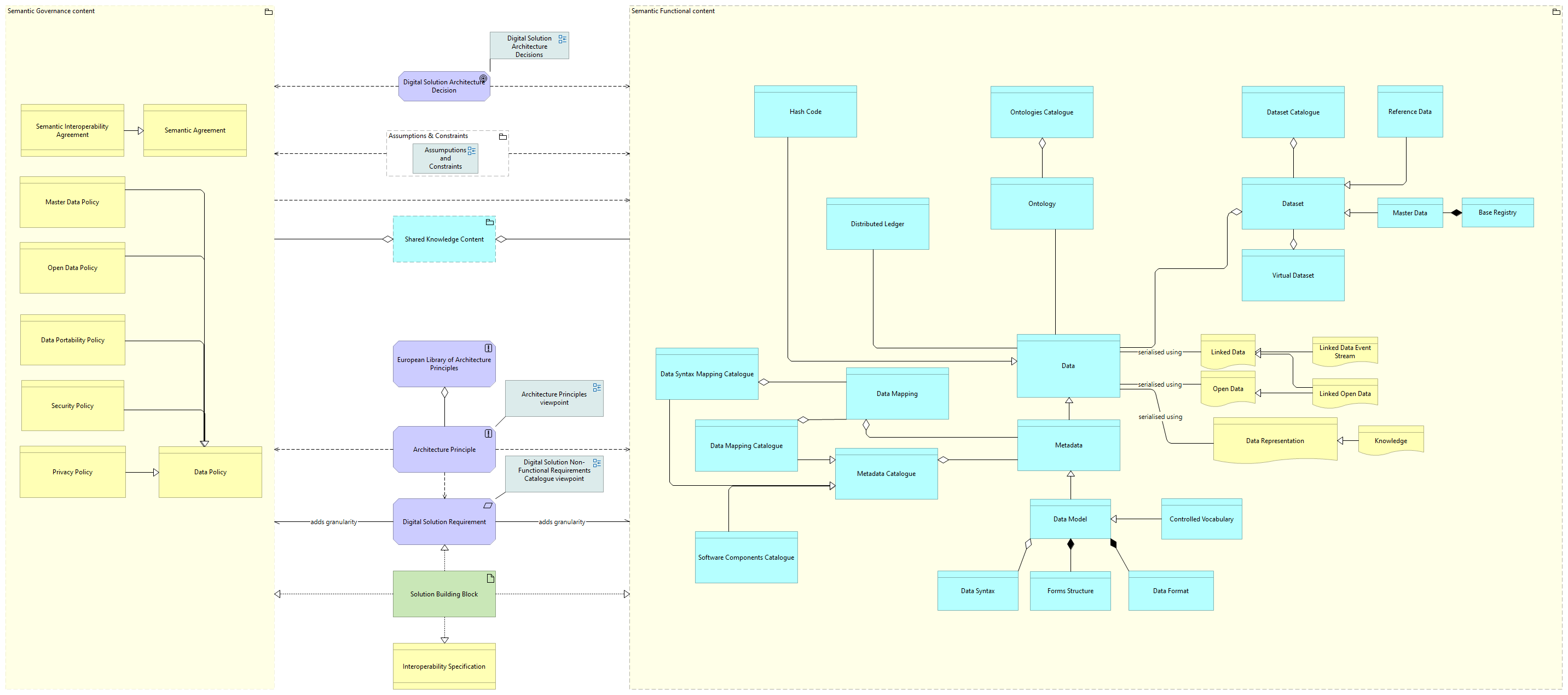Collapse the Semantic Governance content panel

point(268,9)
